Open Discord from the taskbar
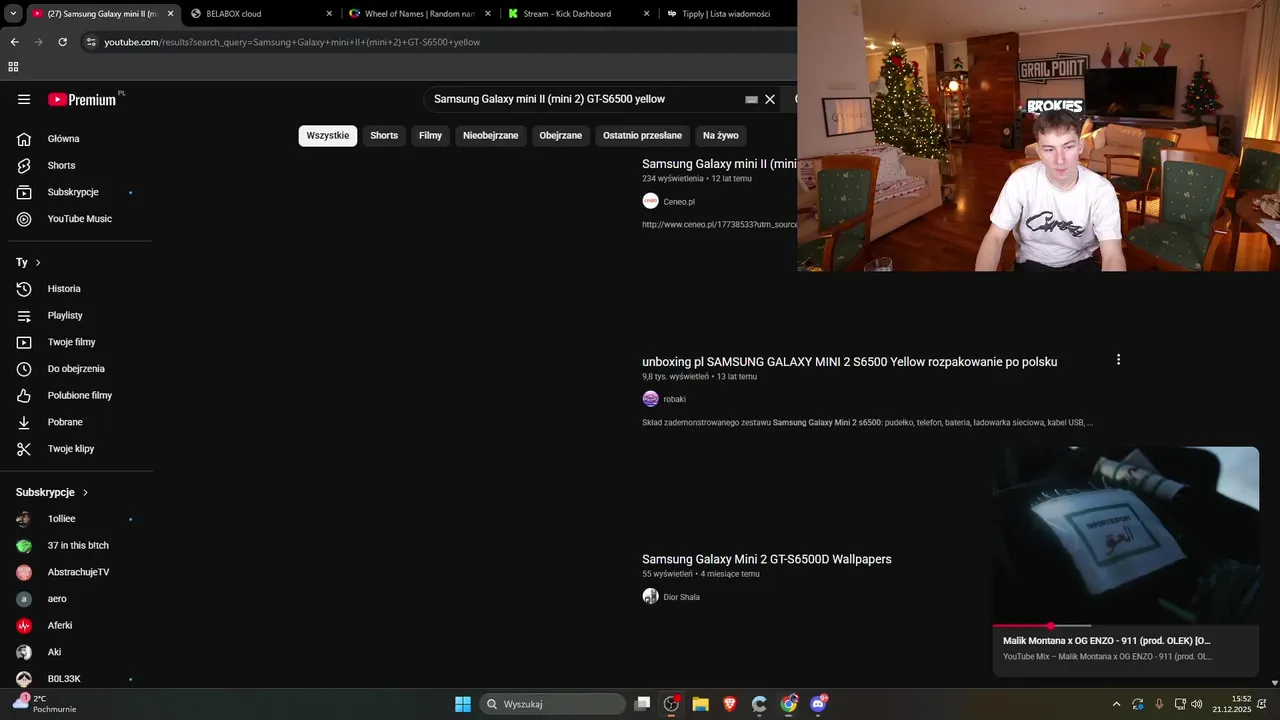 tap(818, 704)
